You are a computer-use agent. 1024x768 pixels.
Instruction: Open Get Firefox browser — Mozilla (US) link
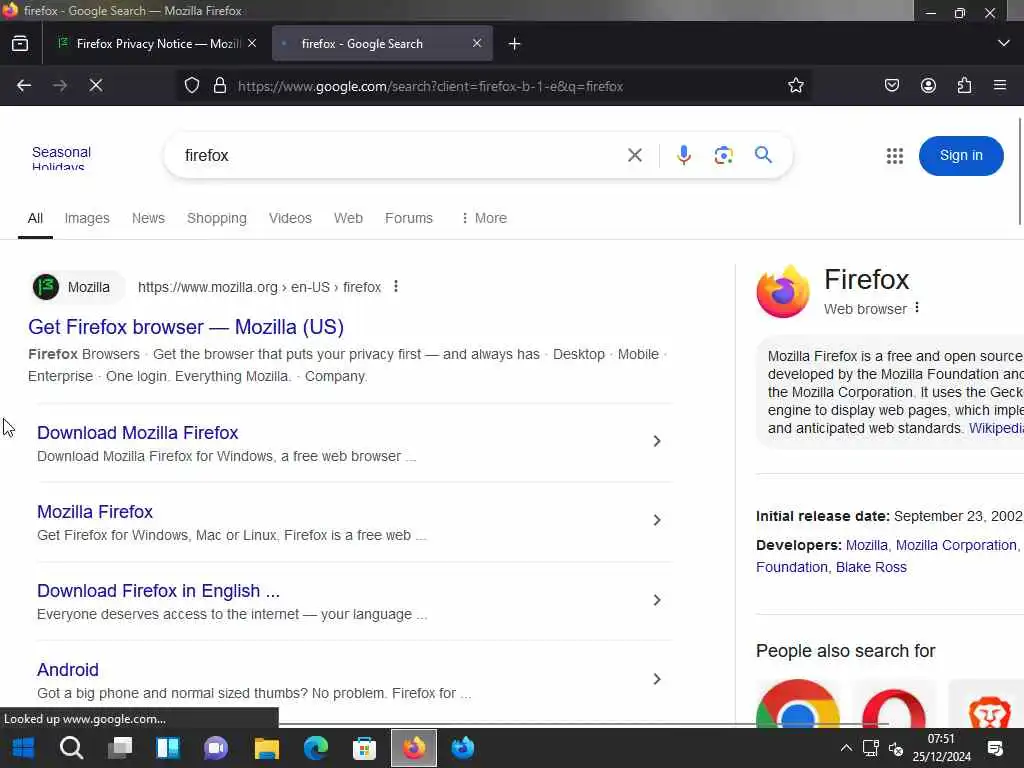click(x=186, y=327)
